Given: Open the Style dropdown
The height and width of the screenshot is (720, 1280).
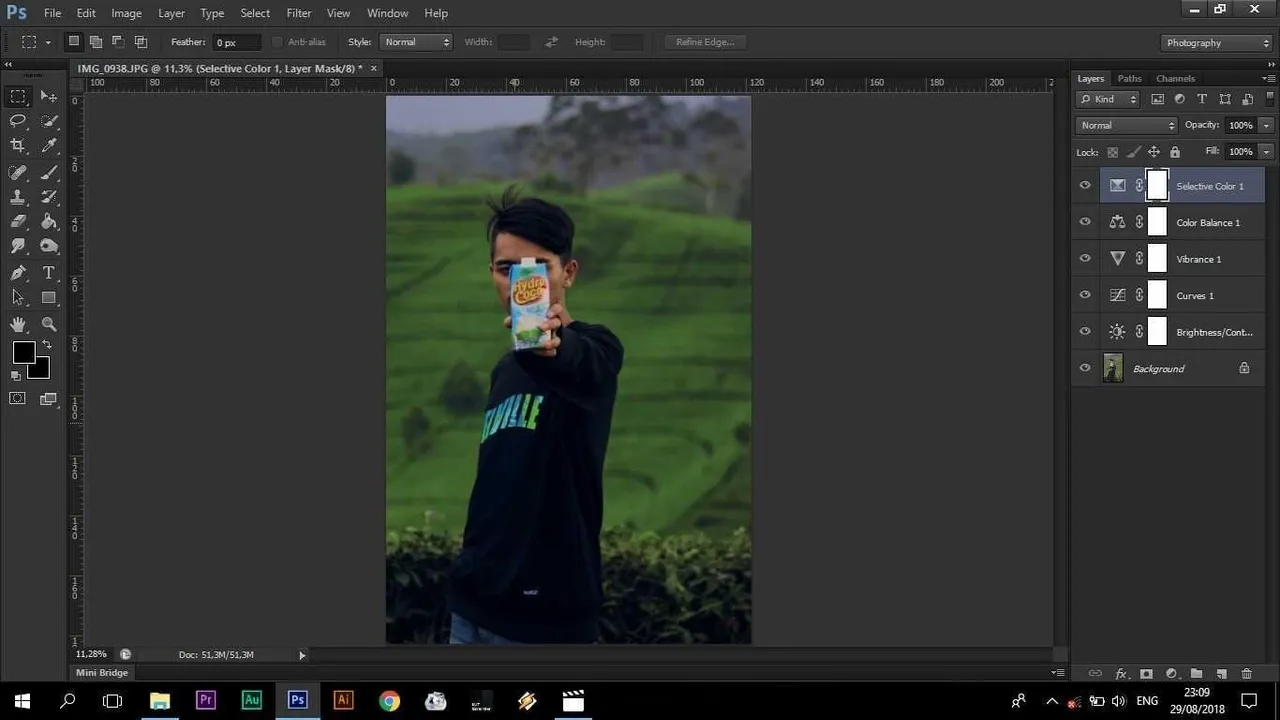Looking at the screenshot, I should 416,42.
